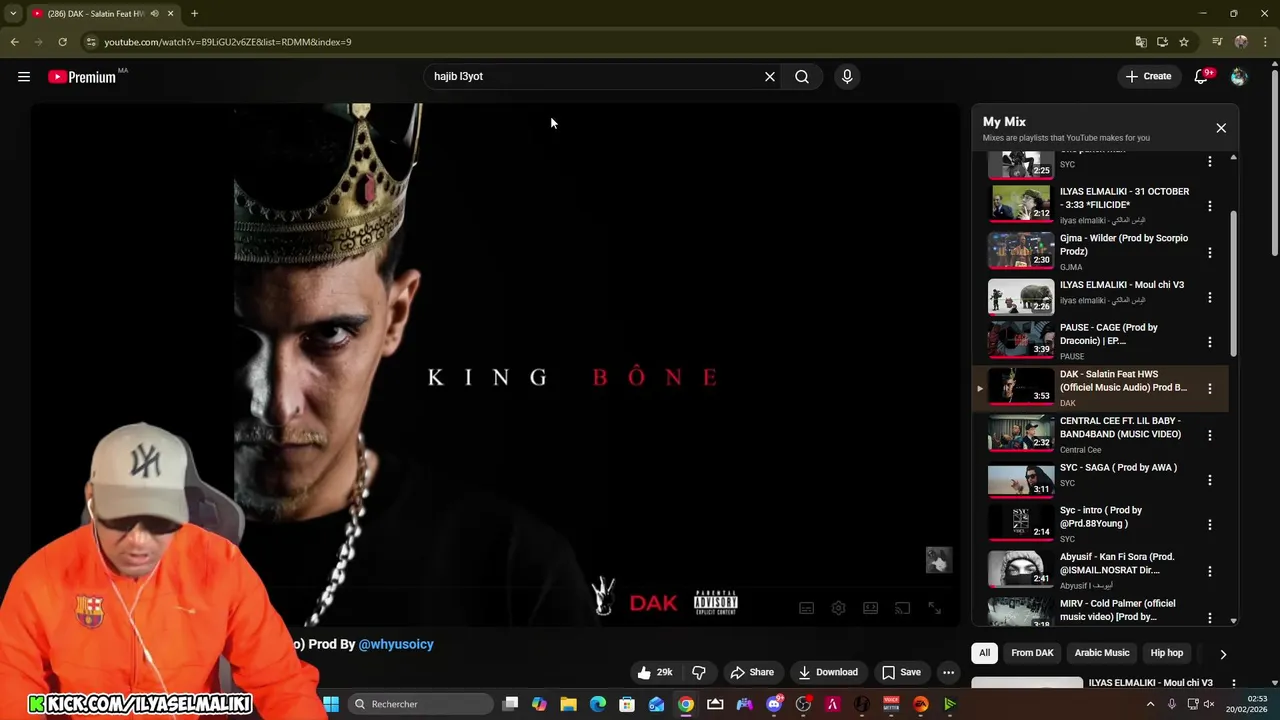Open options for PAUSE - CAGE item
Screen dimensions: 1280x720
1210,342
